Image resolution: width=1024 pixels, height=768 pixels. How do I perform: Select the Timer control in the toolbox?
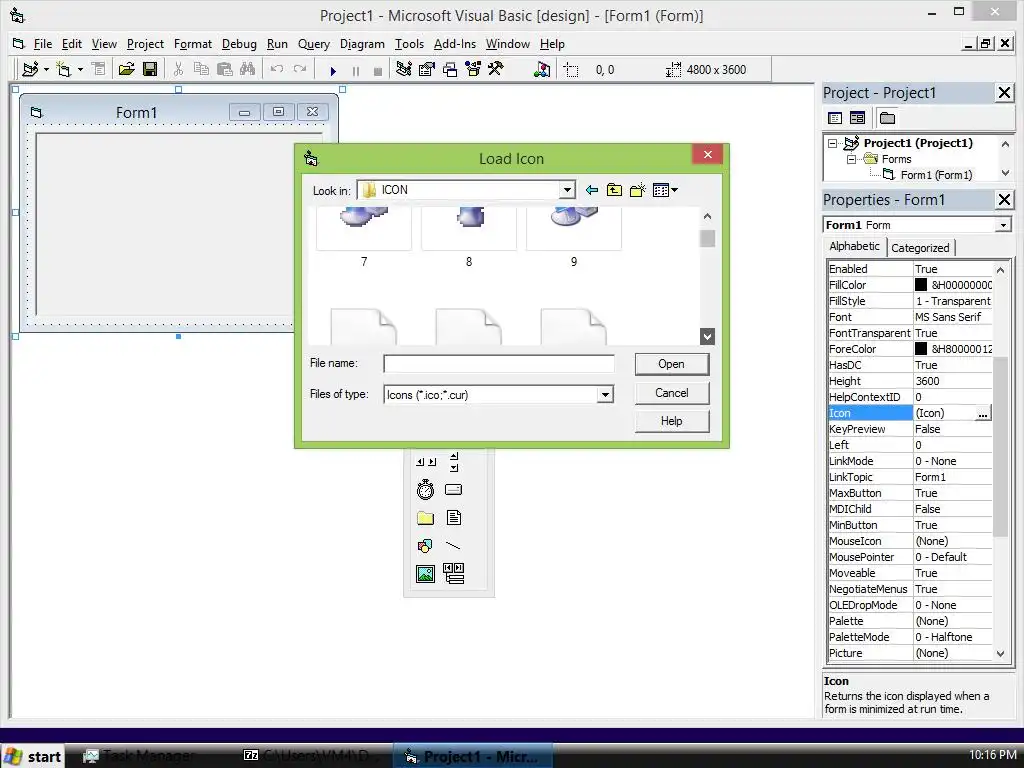425,489
